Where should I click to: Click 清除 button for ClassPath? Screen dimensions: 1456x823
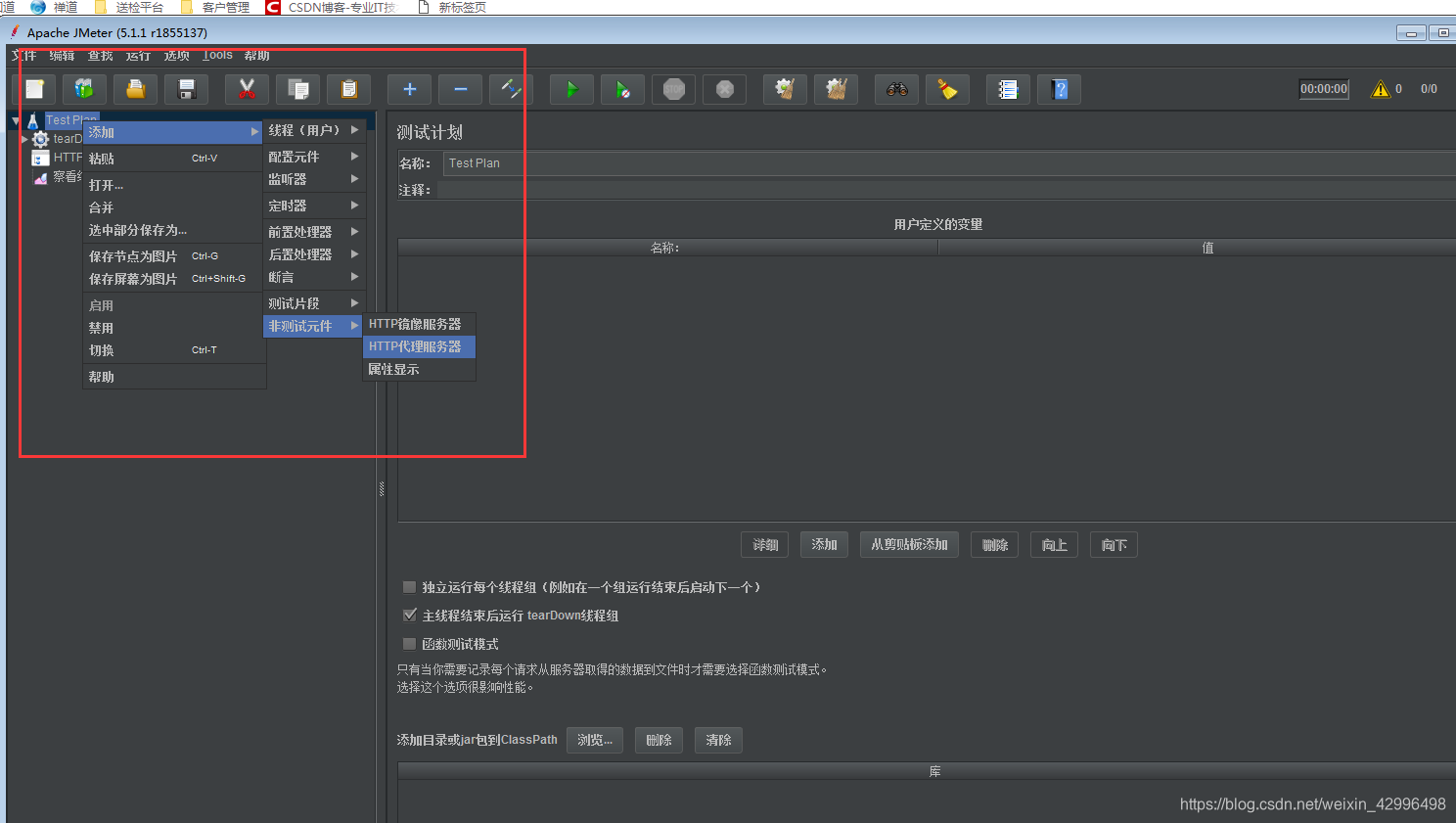click(x=718, y=740)
